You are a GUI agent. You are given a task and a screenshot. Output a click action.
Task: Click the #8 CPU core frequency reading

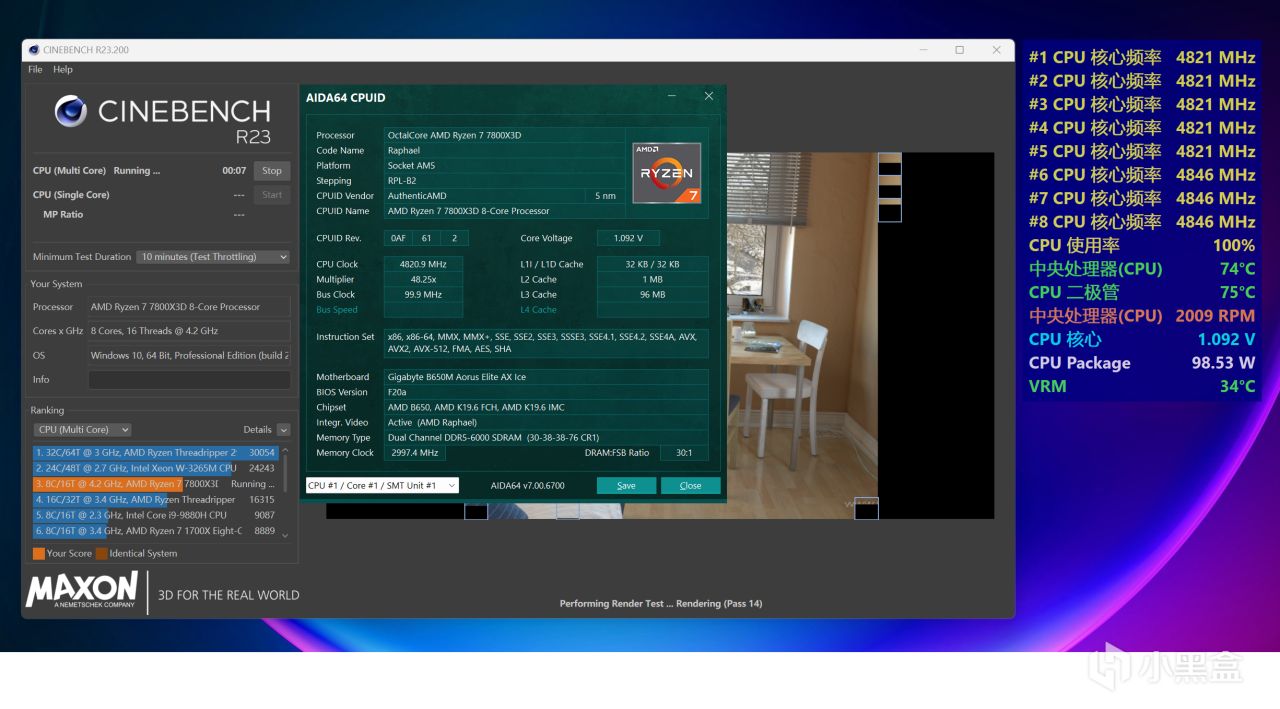click(1142, 221)
